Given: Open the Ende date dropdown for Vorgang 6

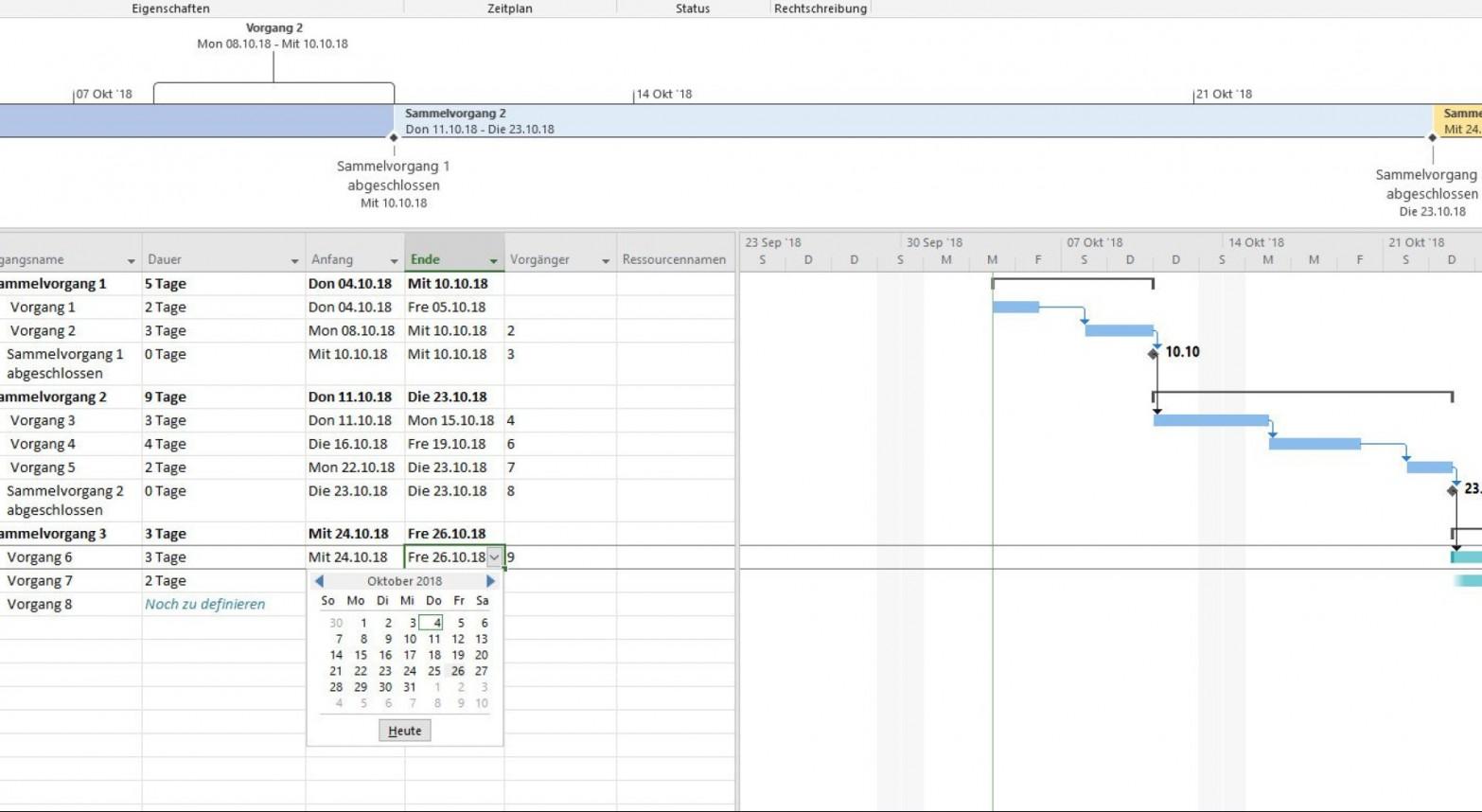Looking at the screenshot, I should tap(494, 557).
